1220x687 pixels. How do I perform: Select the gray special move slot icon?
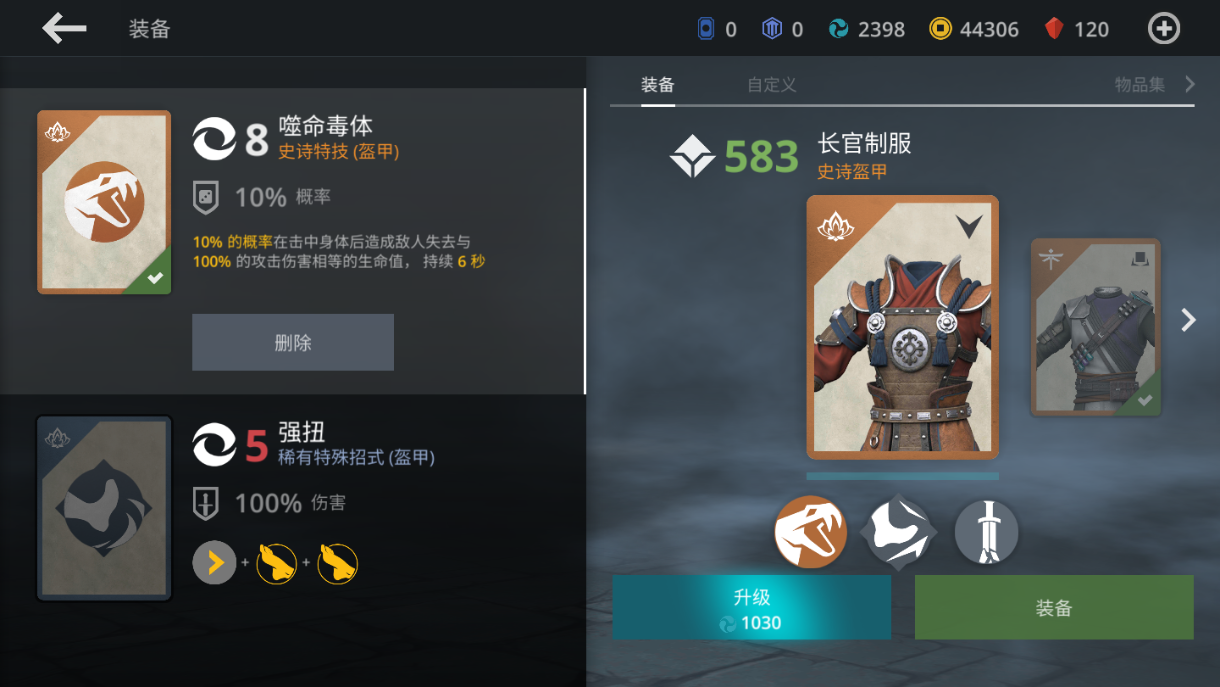click(899, 532)
